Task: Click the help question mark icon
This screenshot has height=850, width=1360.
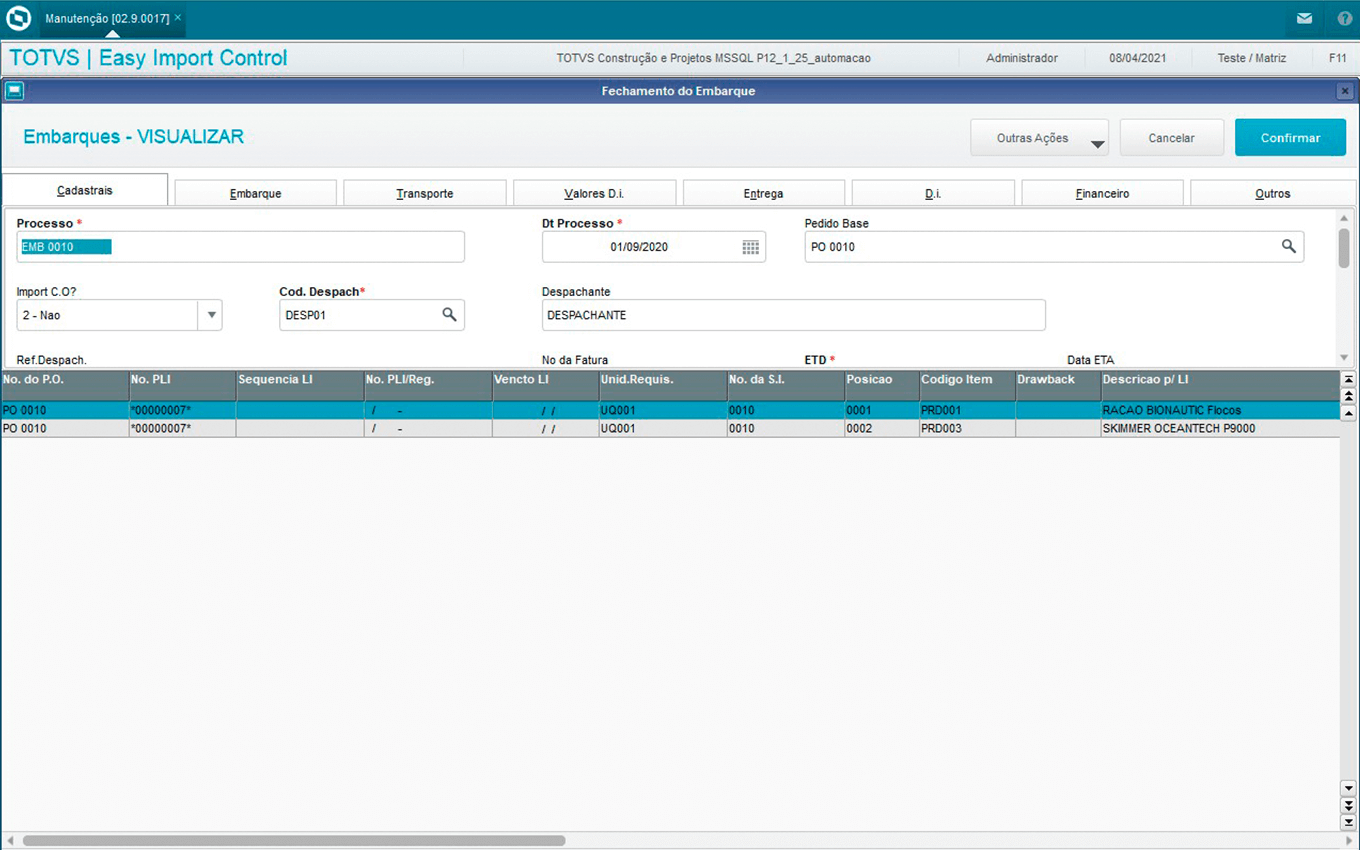Action: pyautogui.click(x=1344, y=19)
